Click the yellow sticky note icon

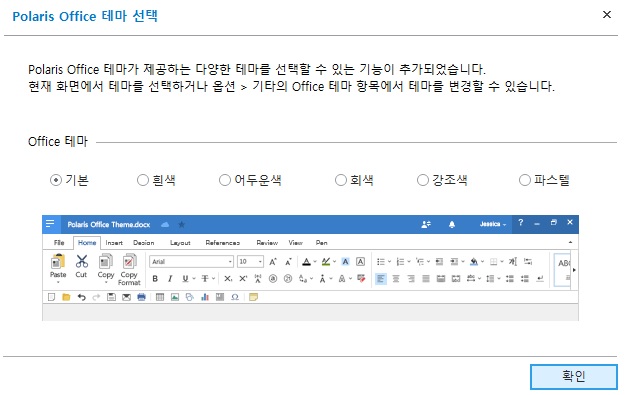(253, 297)
